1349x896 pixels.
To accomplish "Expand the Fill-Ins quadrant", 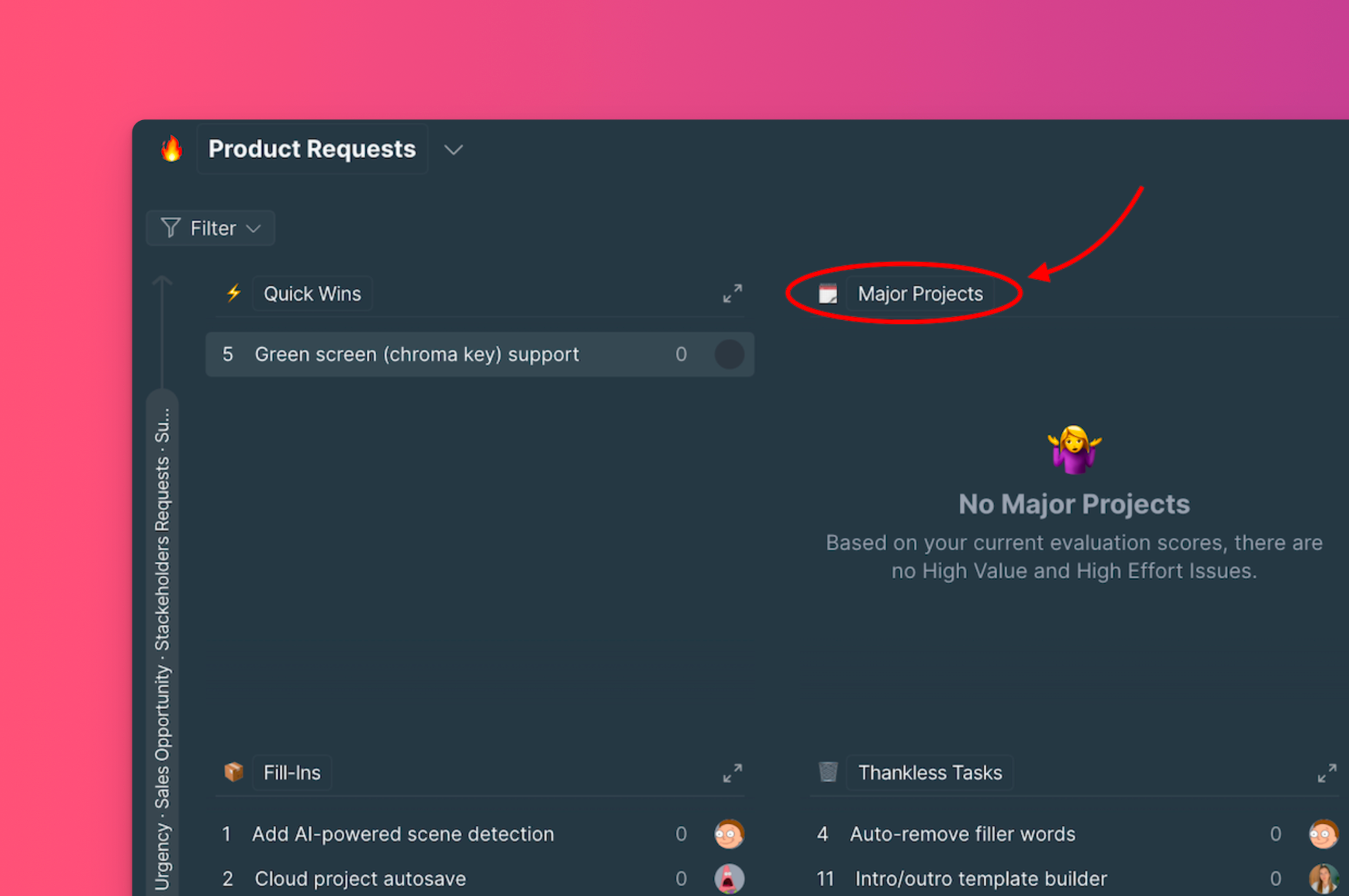I will coord(732,773).
